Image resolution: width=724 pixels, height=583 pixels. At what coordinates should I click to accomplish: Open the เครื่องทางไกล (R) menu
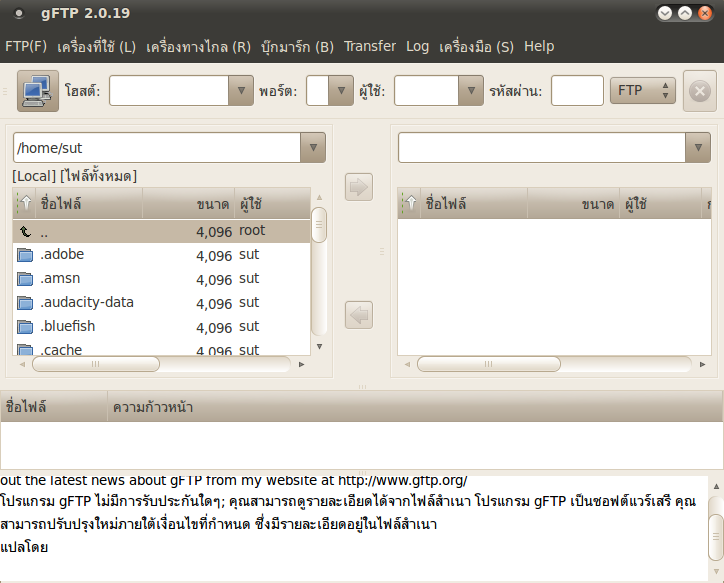click(198, 47)
